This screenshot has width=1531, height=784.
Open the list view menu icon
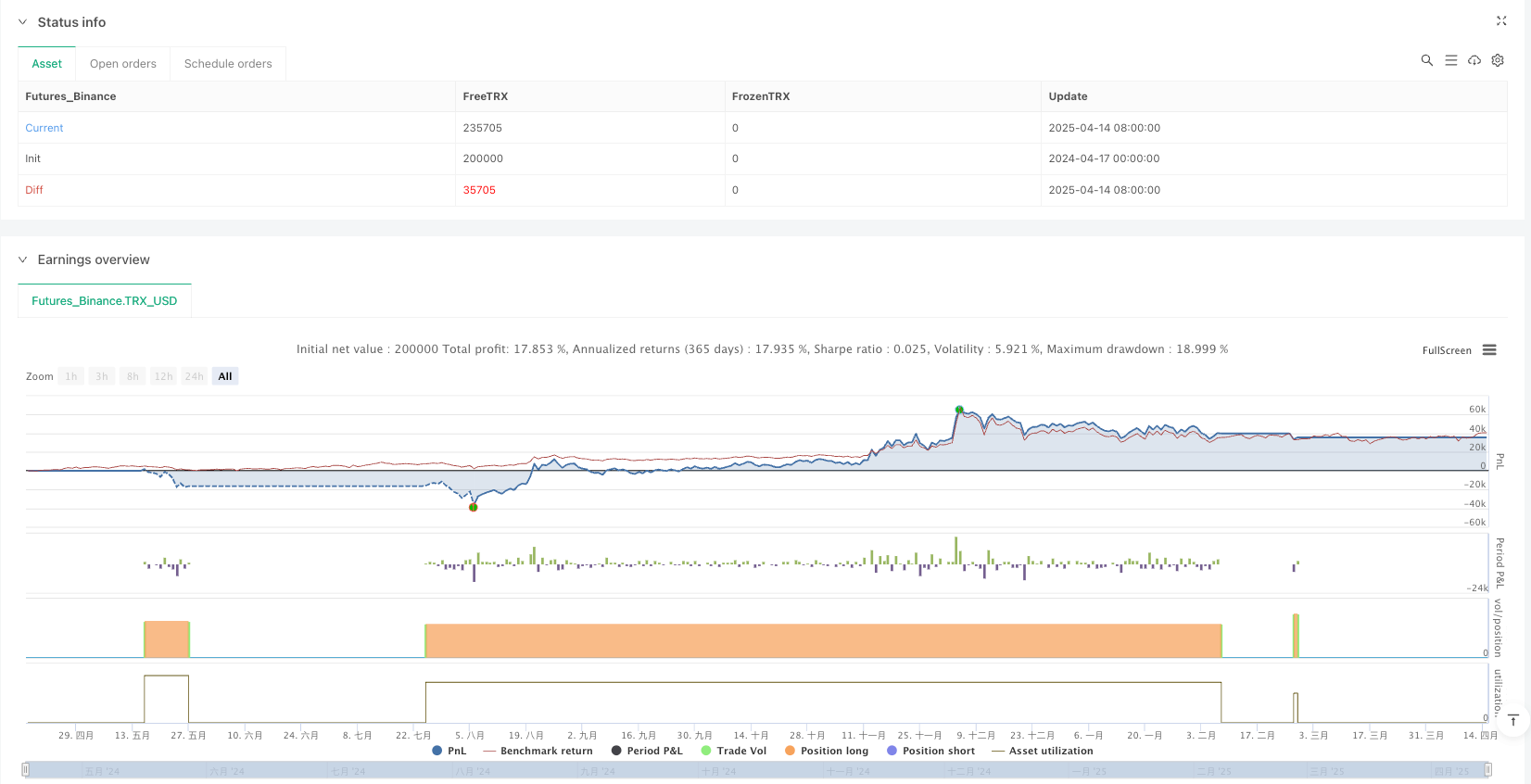tap(1450, 60)
